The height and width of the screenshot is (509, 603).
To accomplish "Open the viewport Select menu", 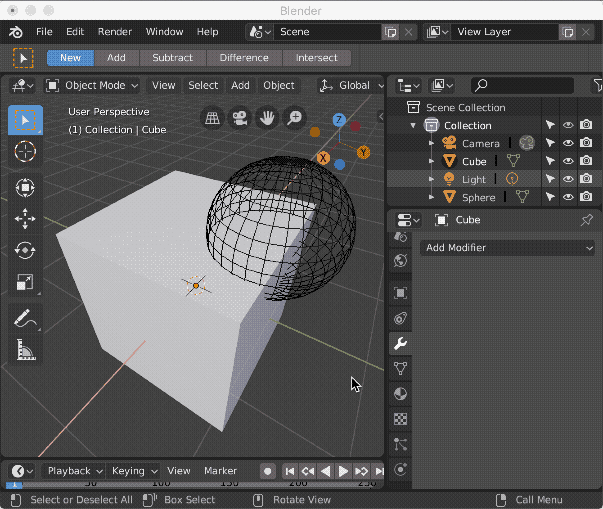I will (203, 85).
